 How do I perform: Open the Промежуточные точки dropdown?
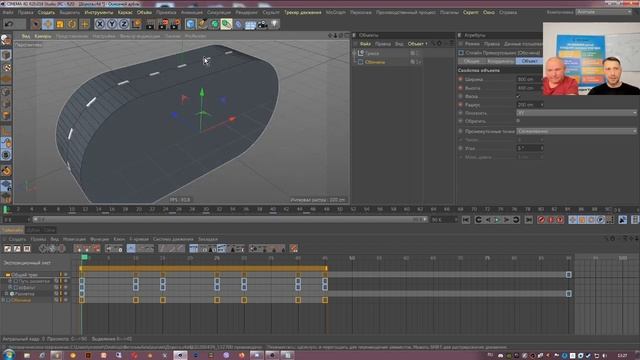(x=576, y=131)
